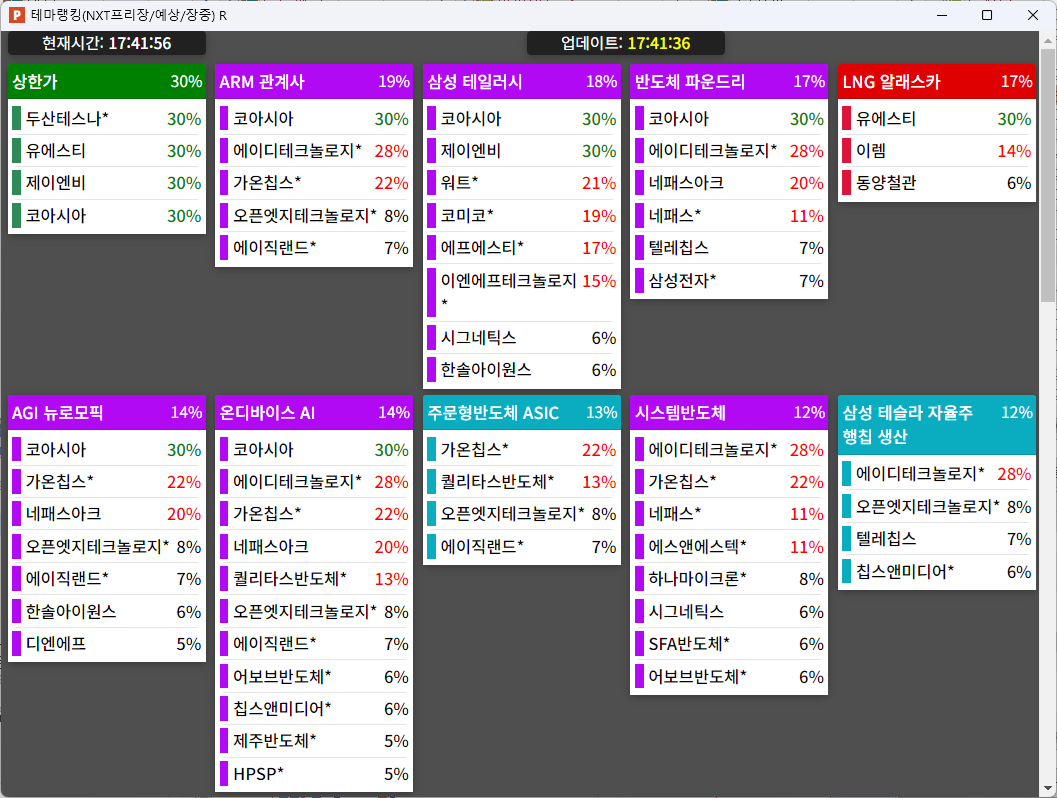Select 제이엔비 under 삼성 테일러시
1057x798 pixels.
point(522,151)
